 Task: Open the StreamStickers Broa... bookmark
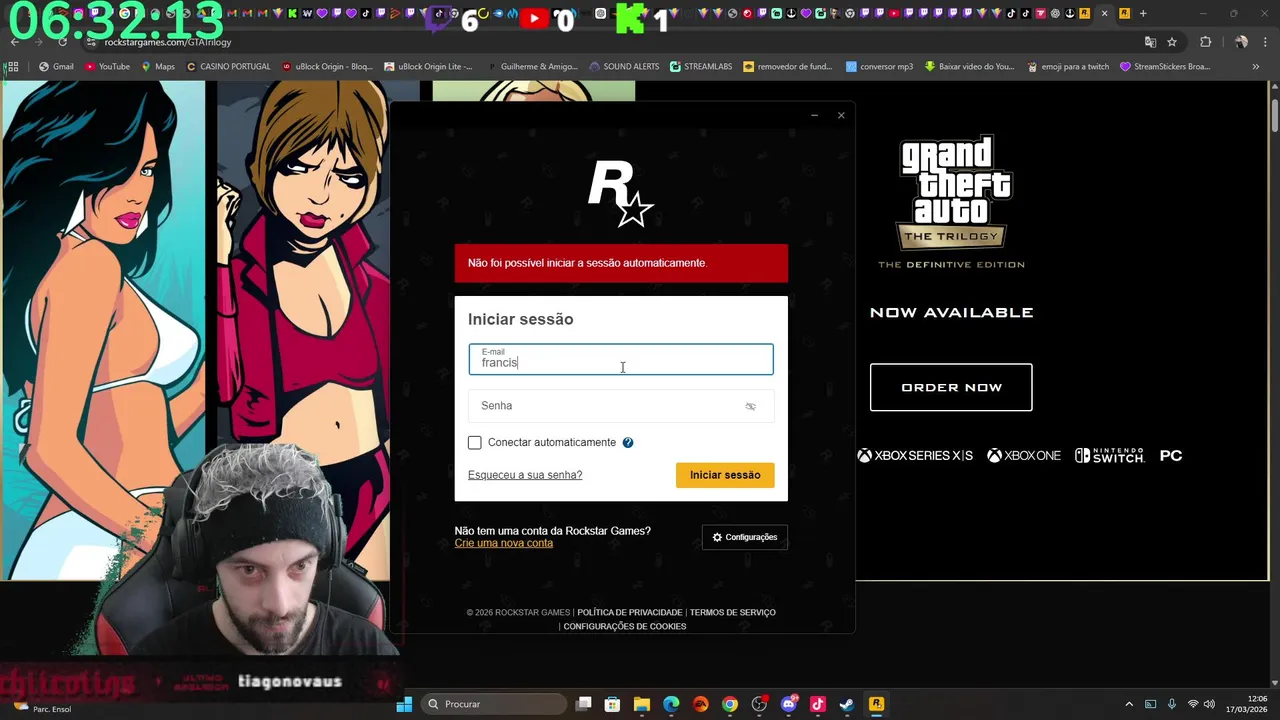pos(1165,67)
